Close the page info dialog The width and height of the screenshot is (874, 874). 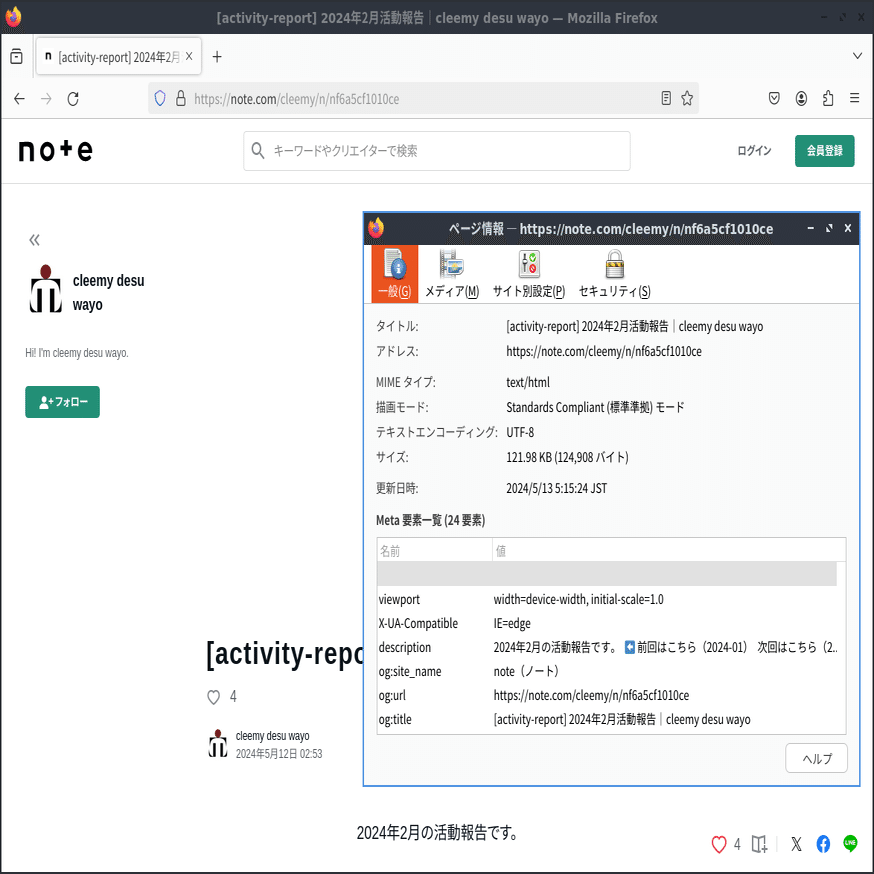pos(847,228)
